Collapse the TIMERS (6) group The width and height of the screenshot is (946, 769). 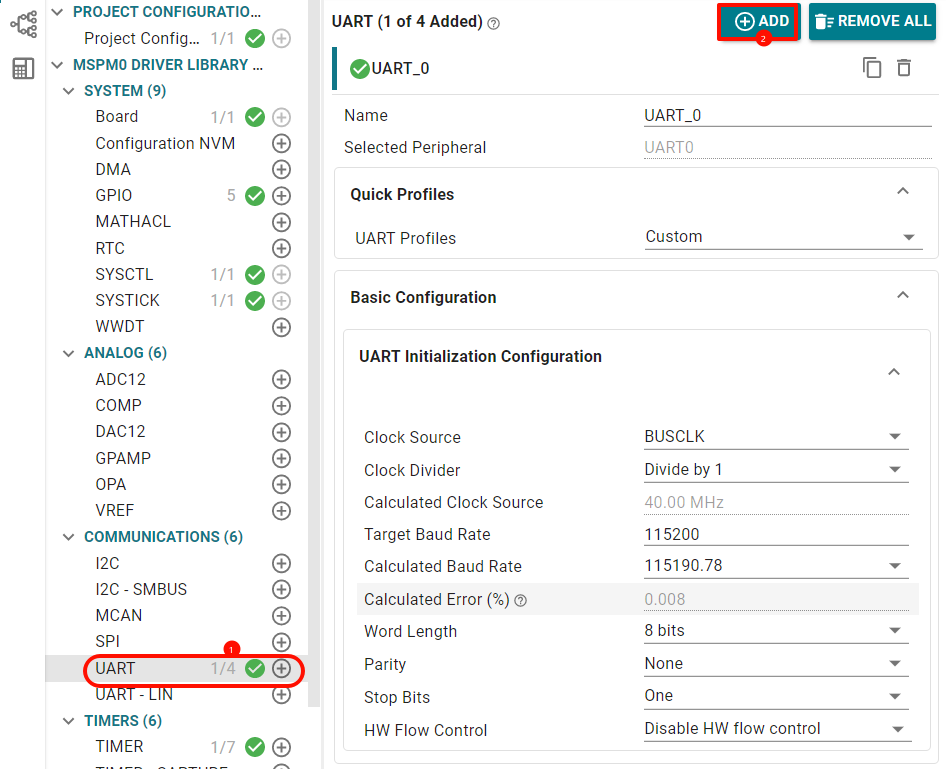[x=69, y=721]
